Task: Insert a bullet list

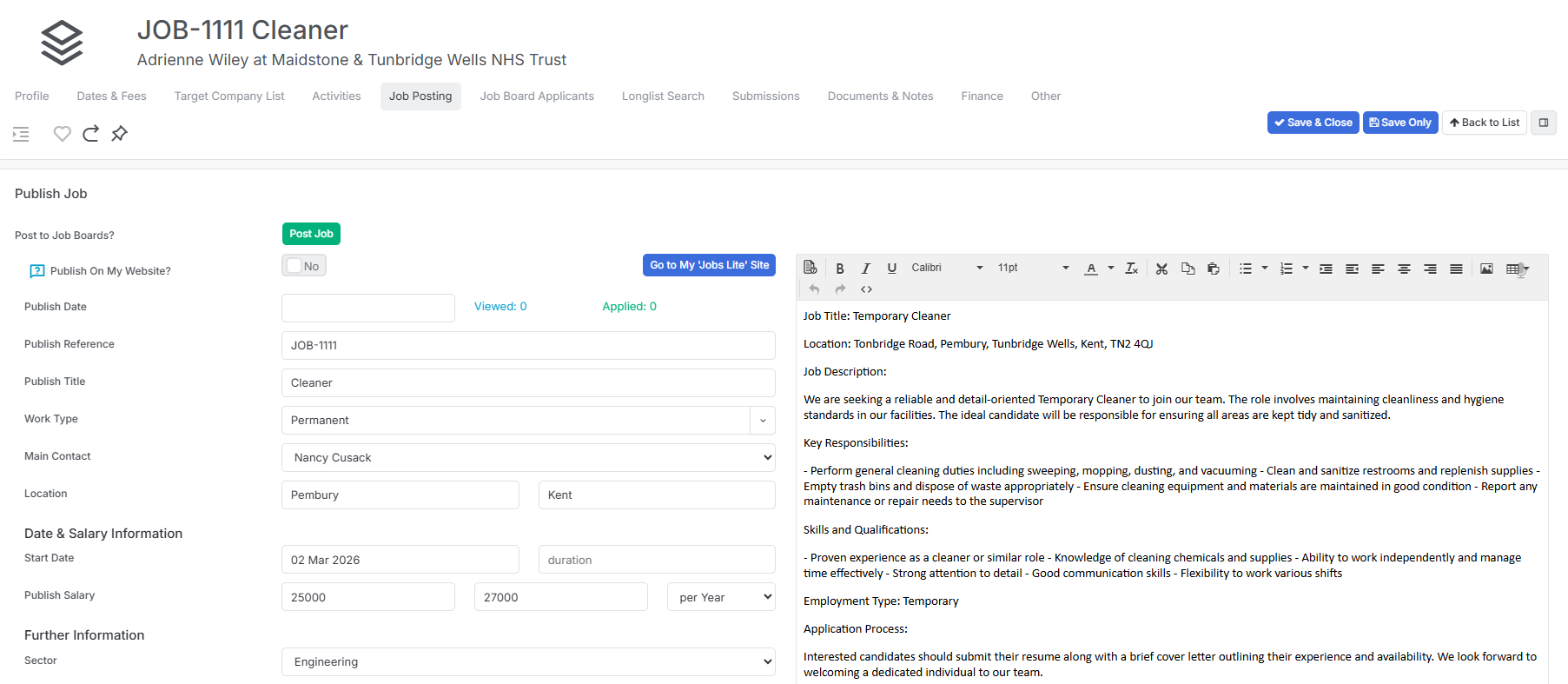Action: [x=1246, y=269]
